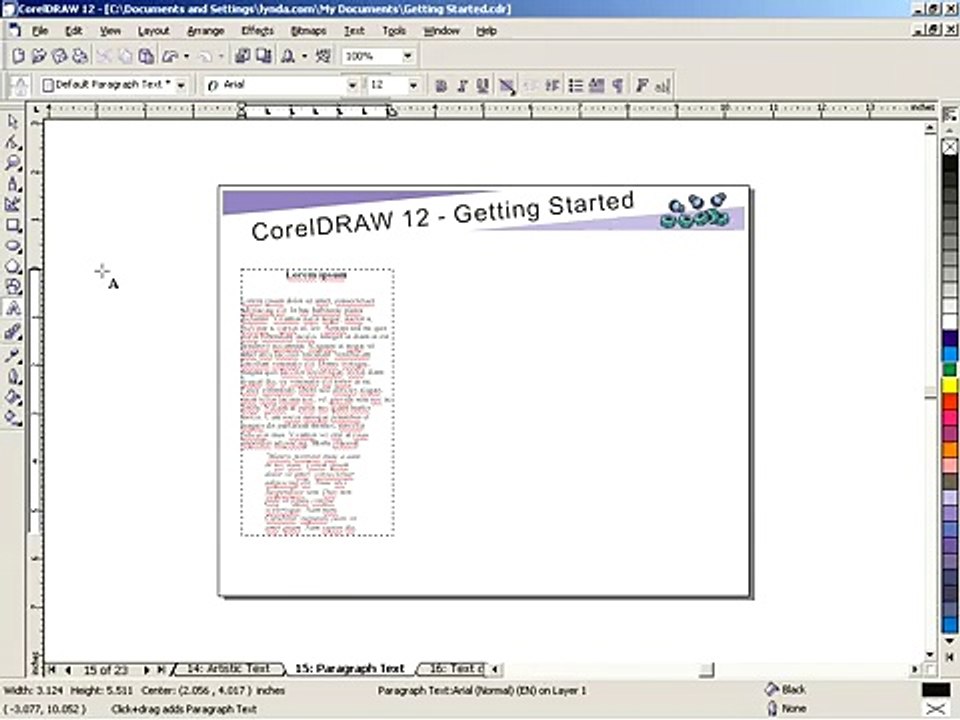Pick the yellow swatch in the color palette

950,386
